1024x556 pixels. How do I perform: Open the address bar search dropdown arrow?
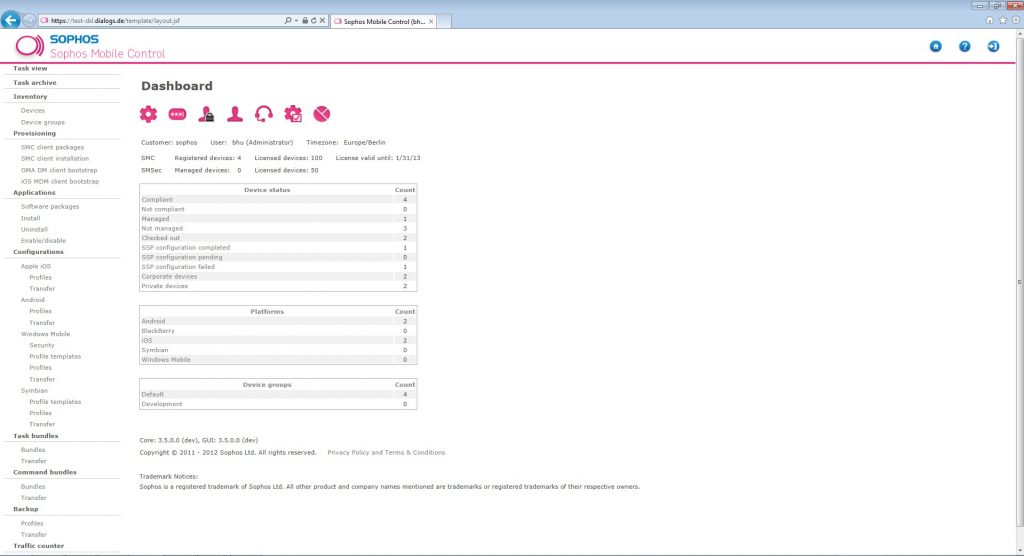click(x=296, y=20)
